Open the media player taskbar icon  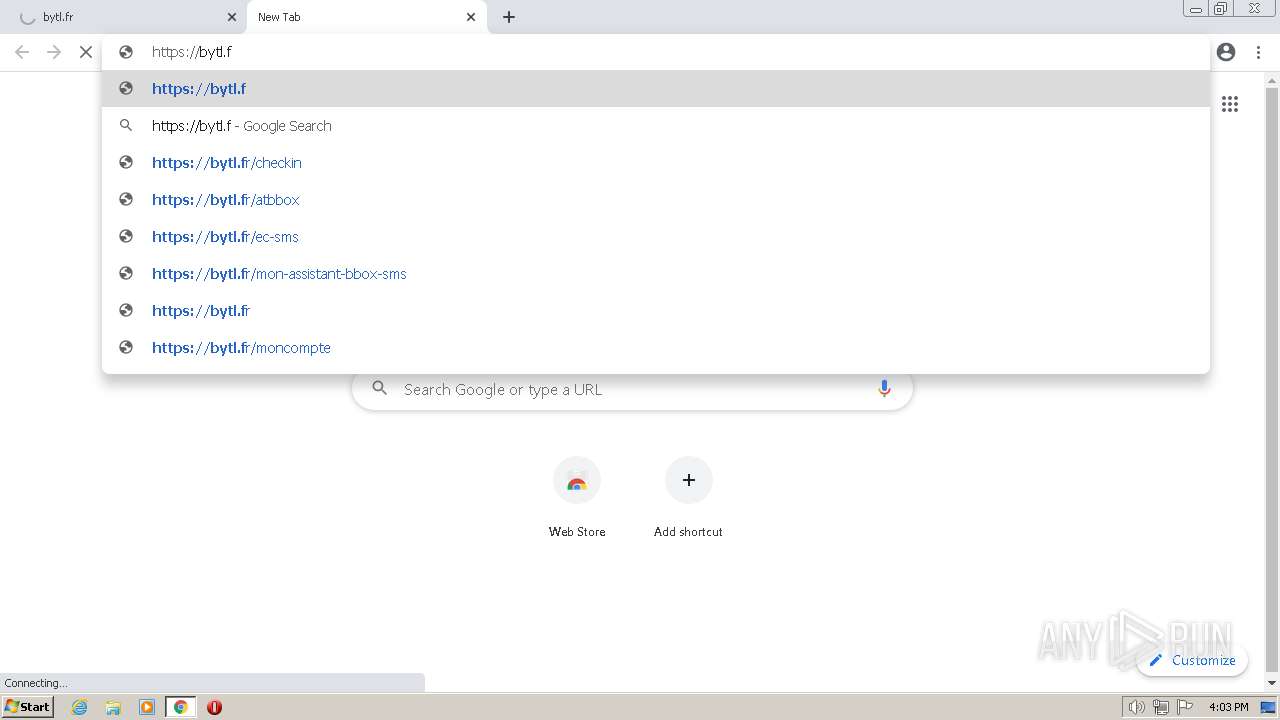click(147, 707)
